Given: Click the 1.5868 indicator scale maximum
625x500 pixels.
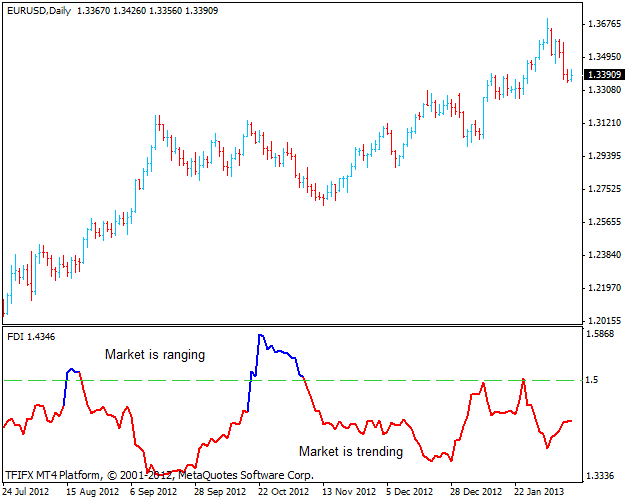Looking at the screenshot, I should [602, 334].
